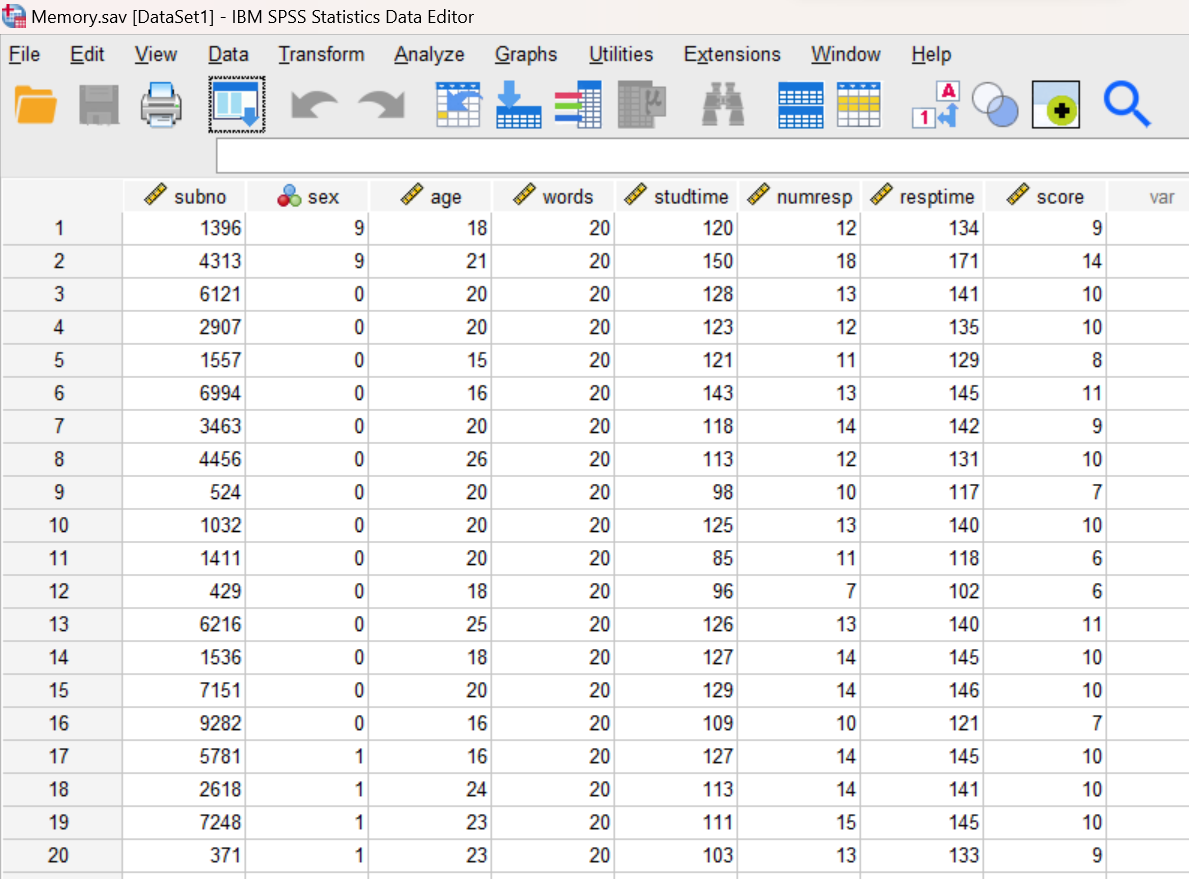Recall recently used dialogs icon

point(237,105)
